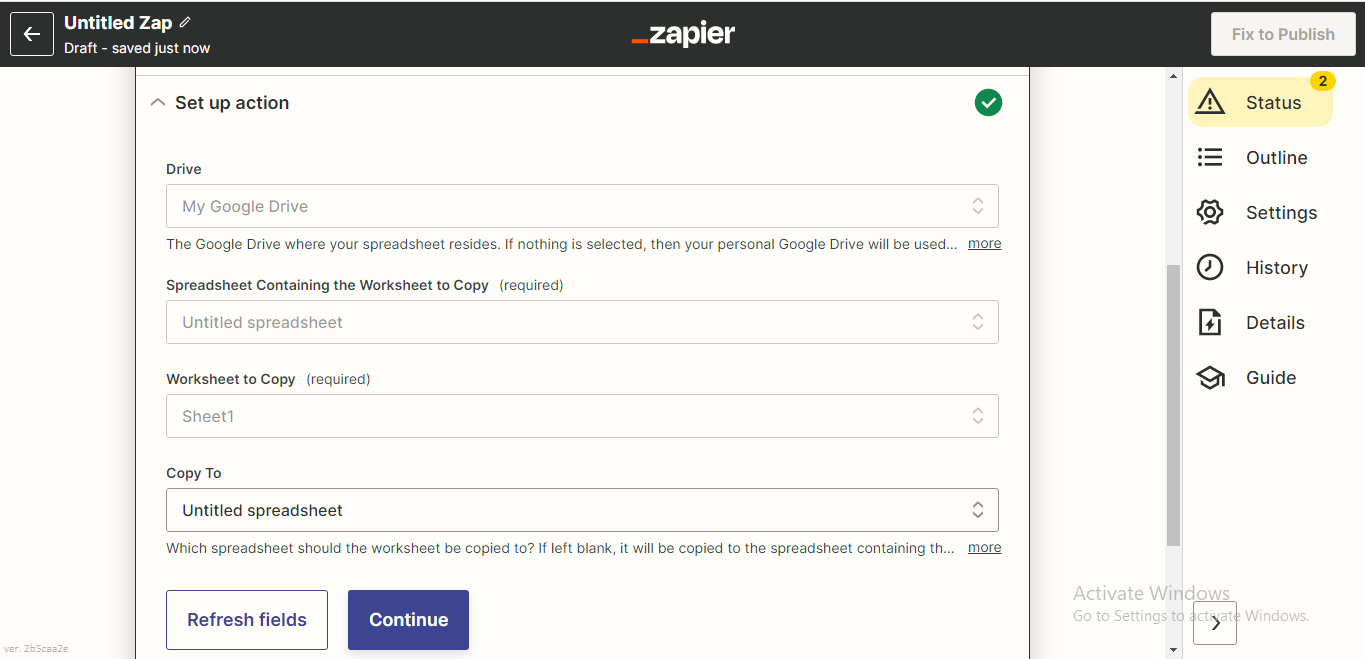The height and width of the screenshot is (659, 1365).
Task: Open the Drive dropdown
Action: [582, 206]
